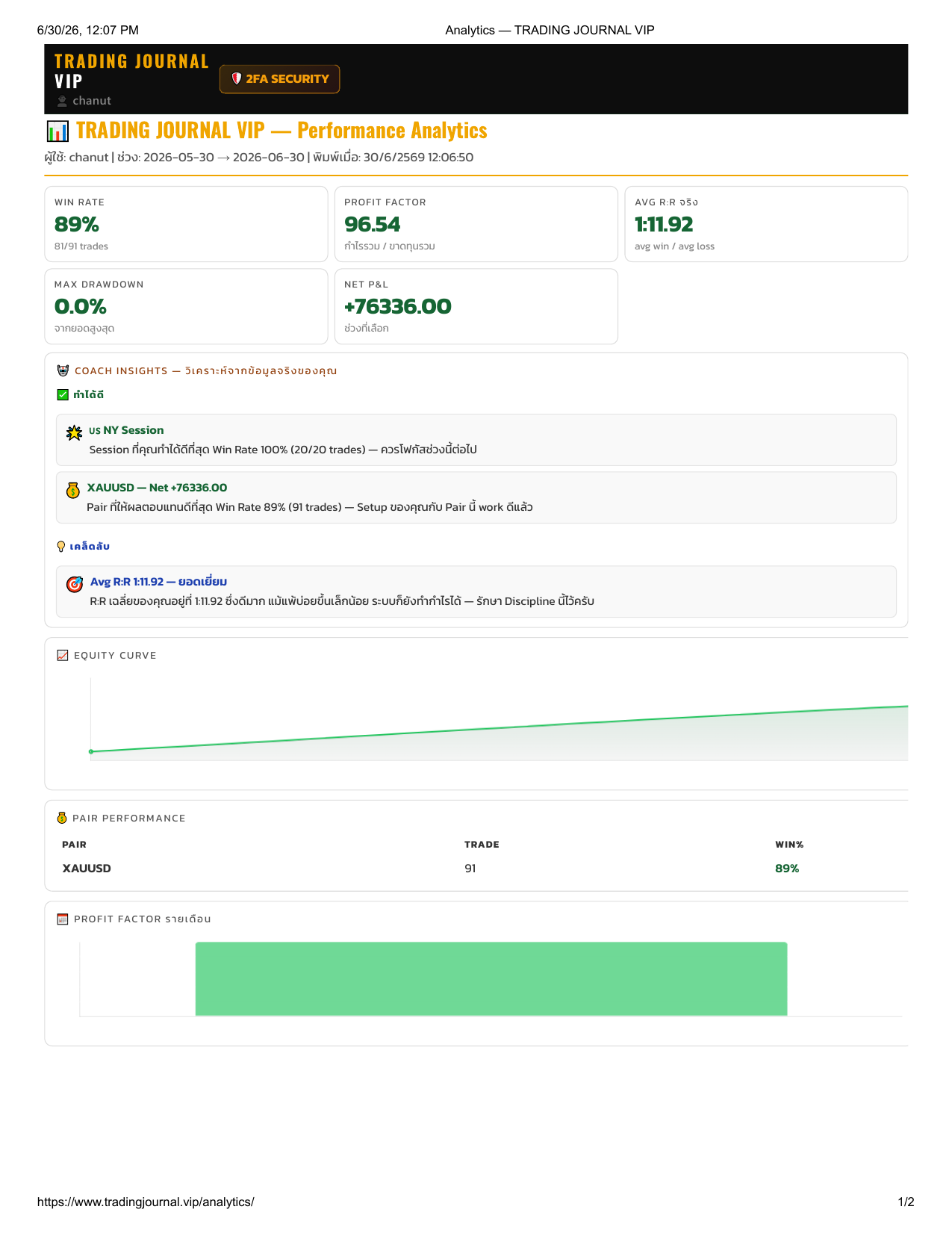
Task: Click the 2FA SECURITY badge button
Action: 279,79
